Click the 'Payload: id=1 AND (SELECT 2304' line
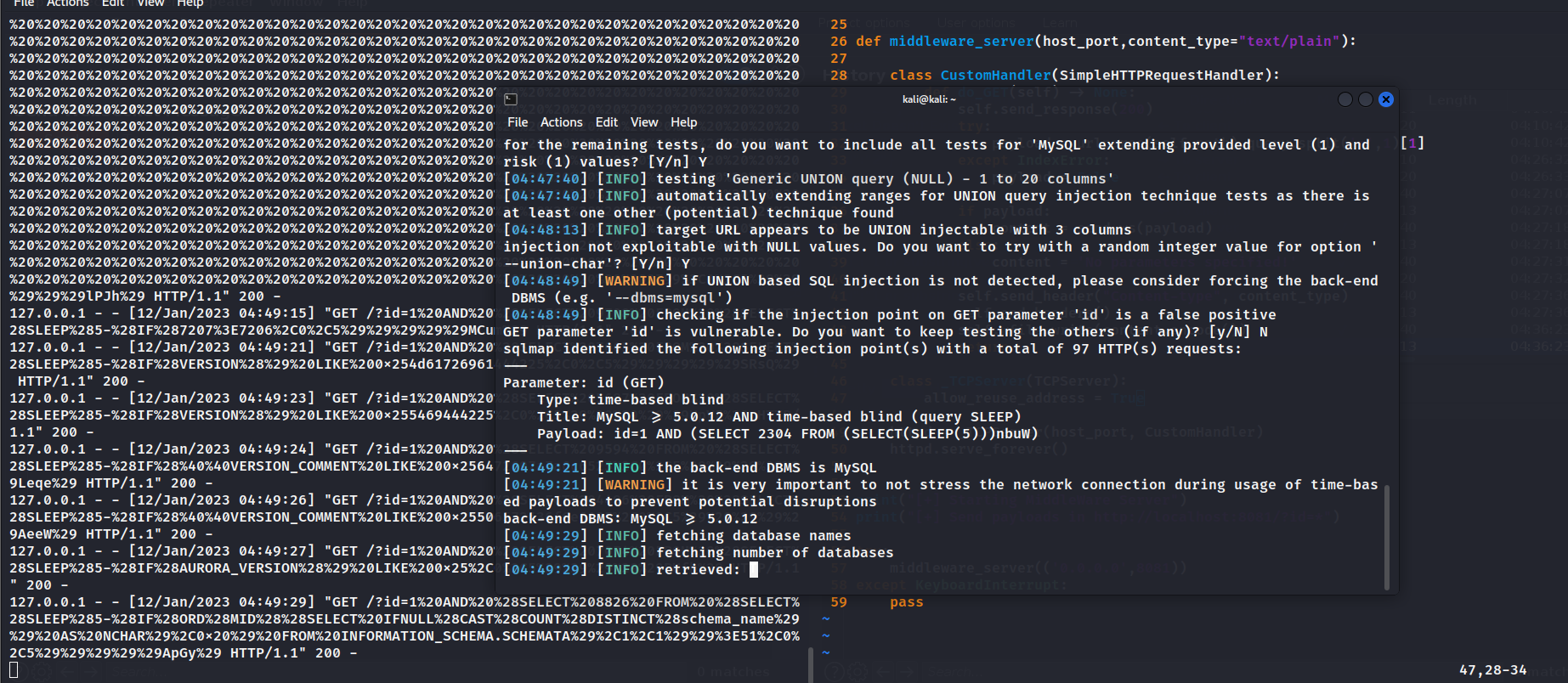The height and width of the screenshot is (683, 1568). [788, 433]
